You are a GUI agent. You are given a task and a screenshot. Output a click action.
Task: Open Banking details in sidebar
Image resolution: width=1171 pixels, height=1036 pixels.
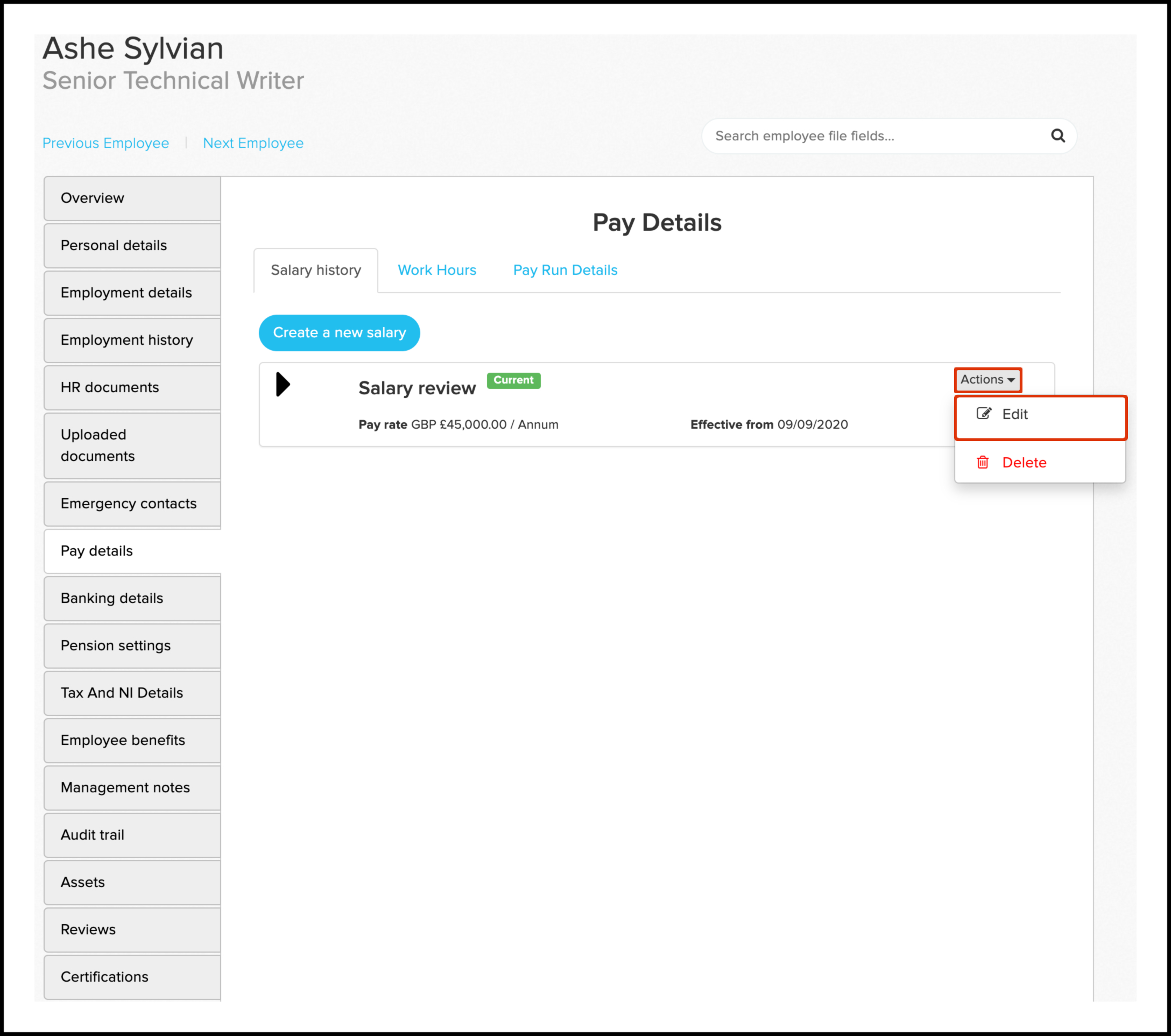tap(112, 598)
